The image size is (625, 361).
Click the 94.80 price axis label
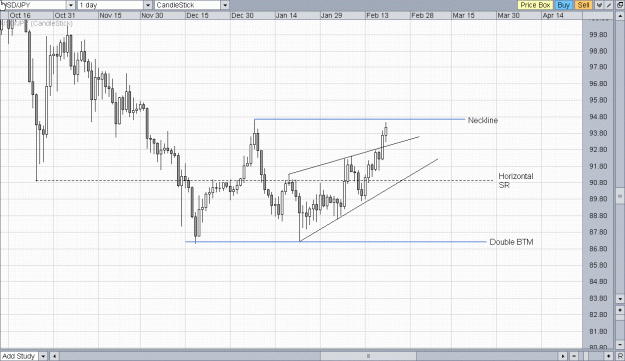[598, 117]
